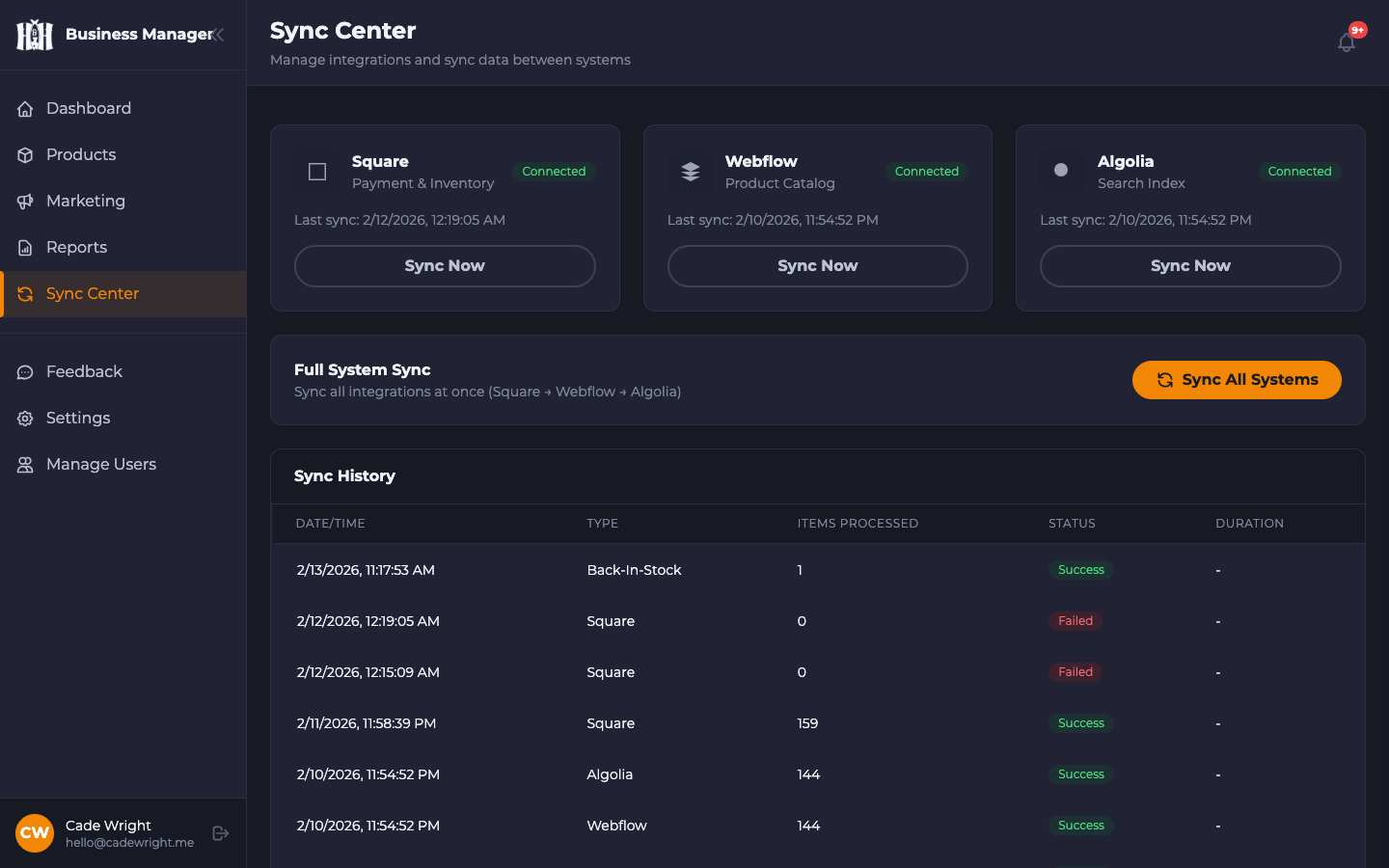1389x868 pixels.
Task: Sync Now for the Webflow integration
Action: pos(818,266)
